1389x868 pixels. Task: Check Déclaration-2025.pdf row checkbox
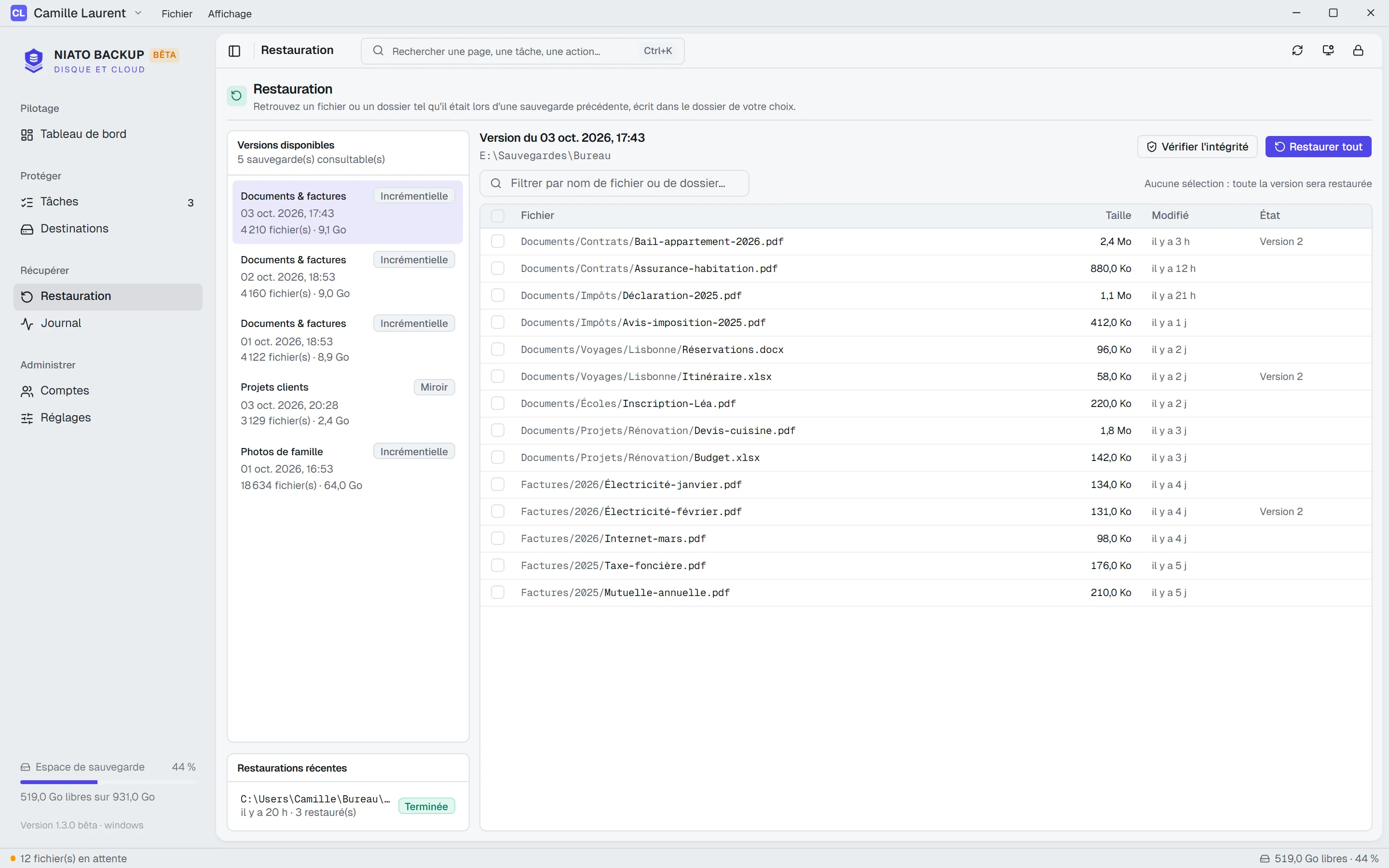pyautogui.click(x=498, y=296)
